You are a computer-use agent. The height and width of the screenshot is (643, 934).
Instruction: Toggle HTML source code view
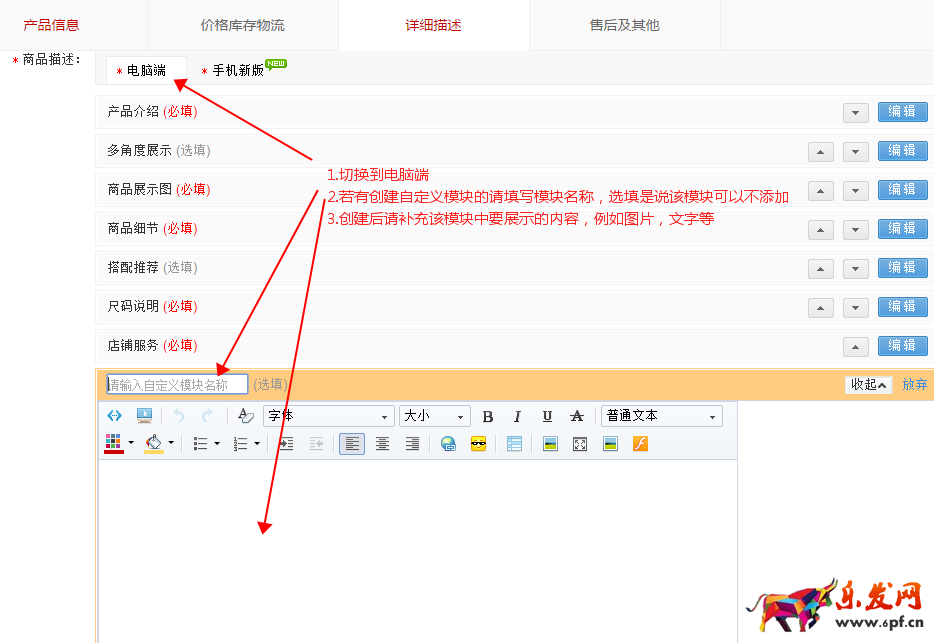pyautogui.click(x=114, y=415)
